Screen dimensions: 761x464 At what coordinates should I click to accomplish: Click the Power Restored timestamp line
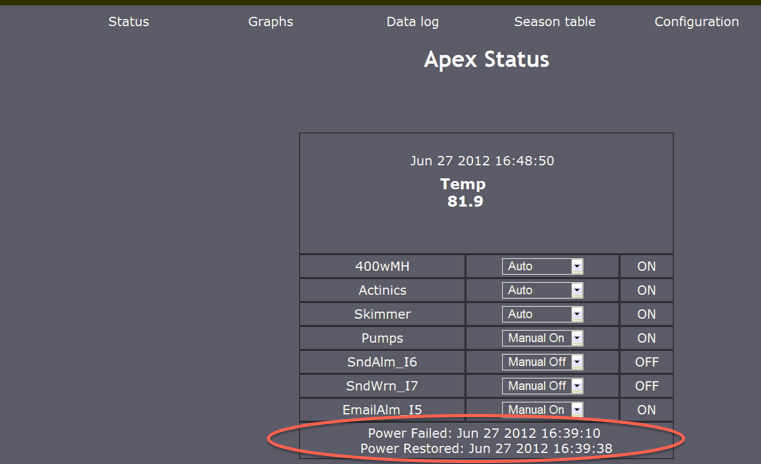(x=486, y=449)
